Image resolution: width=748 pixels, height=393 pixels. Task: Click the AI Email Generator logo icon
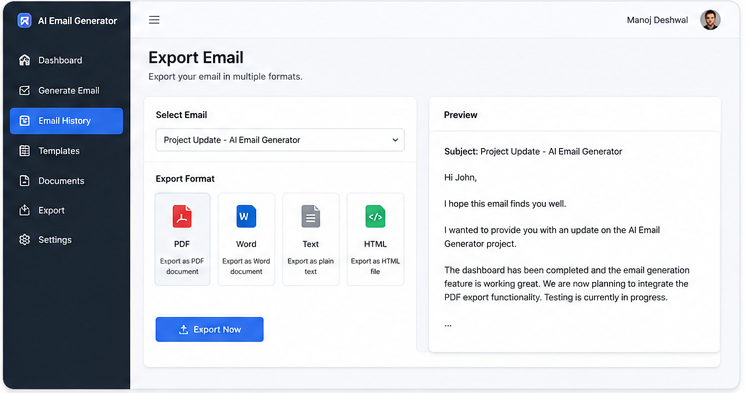click(24, 21)
